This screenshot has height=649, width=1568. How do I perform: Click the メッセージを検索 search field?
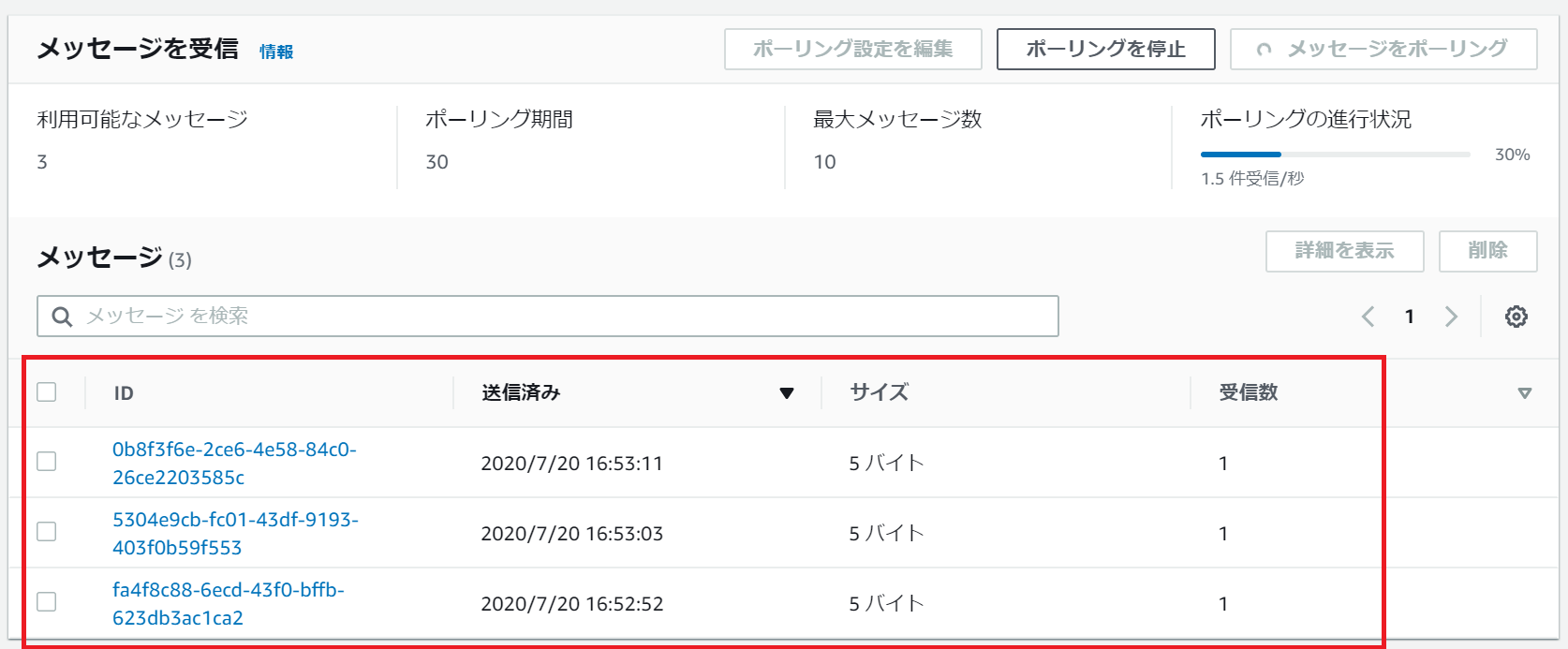tap(548, 316)
